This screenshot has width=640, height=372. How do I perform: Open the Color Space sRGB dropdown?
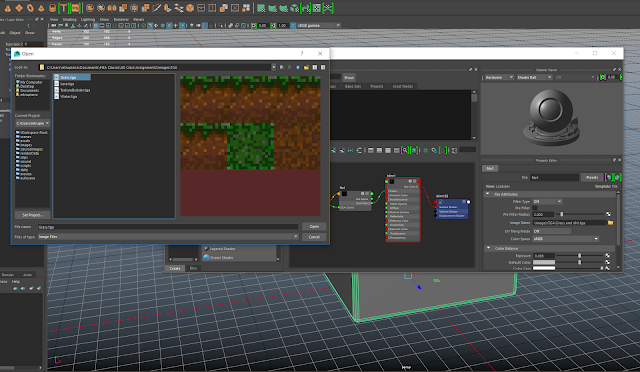pyautogui.click(x=566, y=239)
